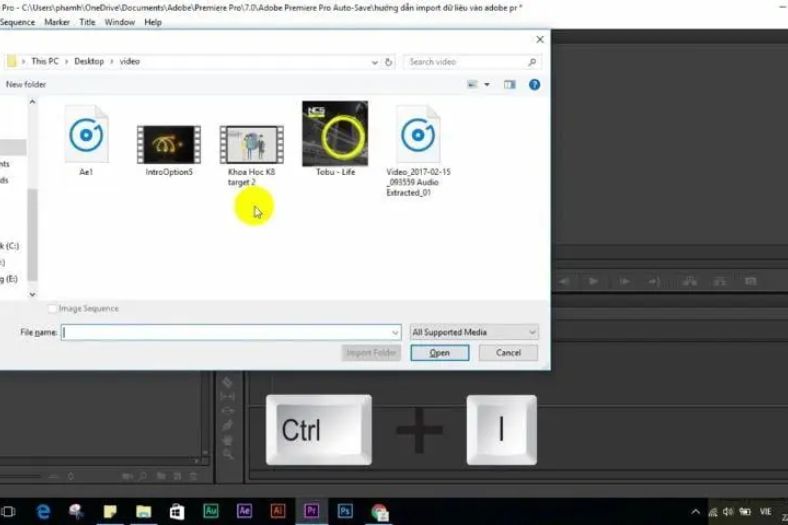Click the New folder button
Viewport: 788px width, 525px height.
click(26, 85)
